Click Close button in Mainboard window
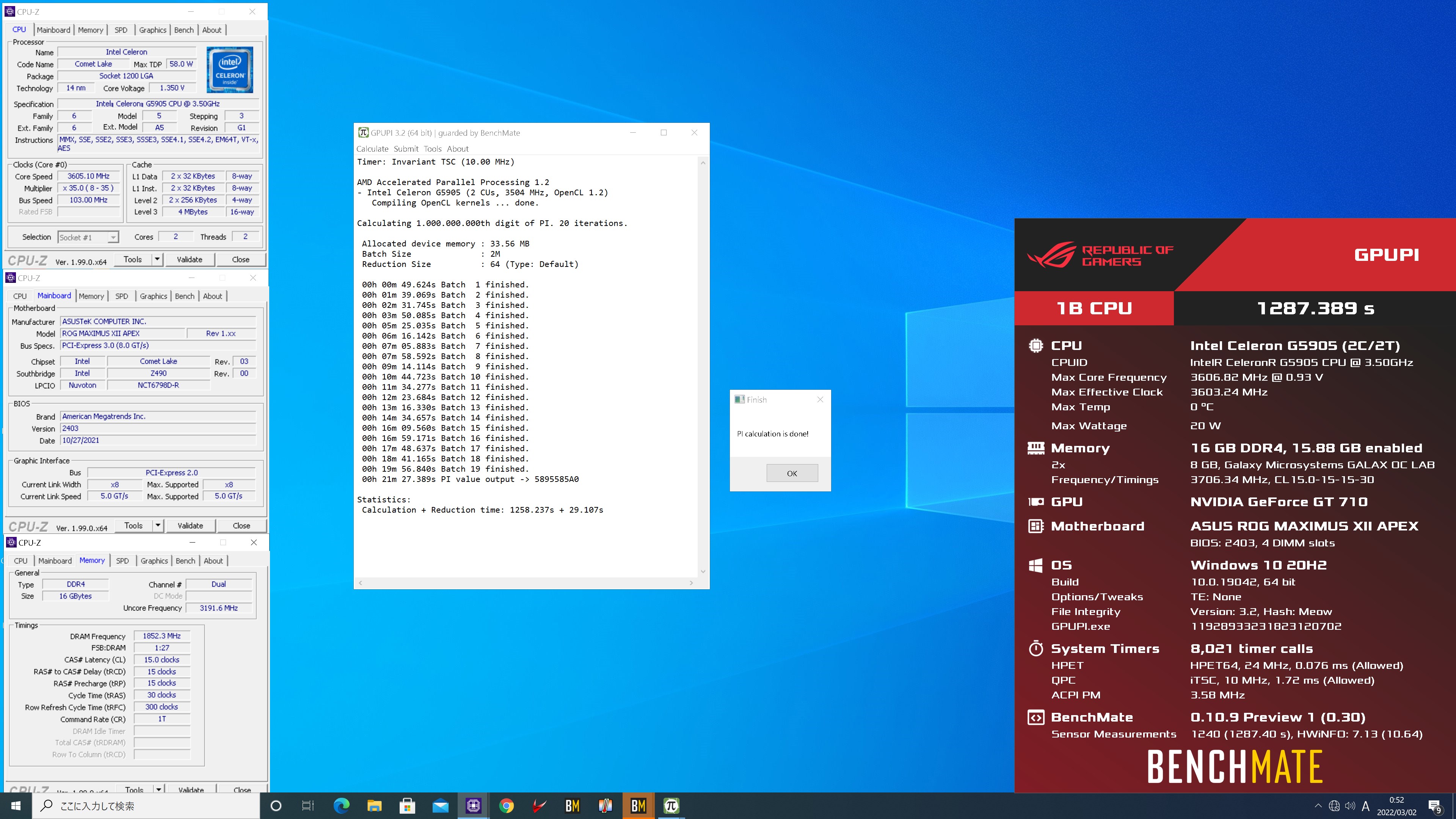The image size is (1456, 819). 242,526
